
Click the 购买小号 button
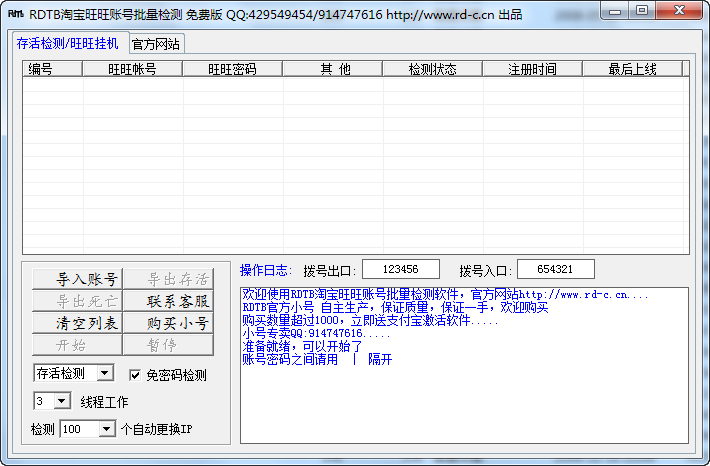pos(168,323)
